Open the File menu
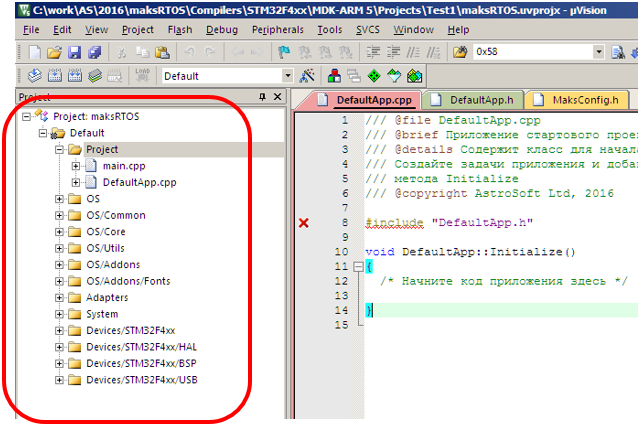643x436 pixels. tap(31, 30)
